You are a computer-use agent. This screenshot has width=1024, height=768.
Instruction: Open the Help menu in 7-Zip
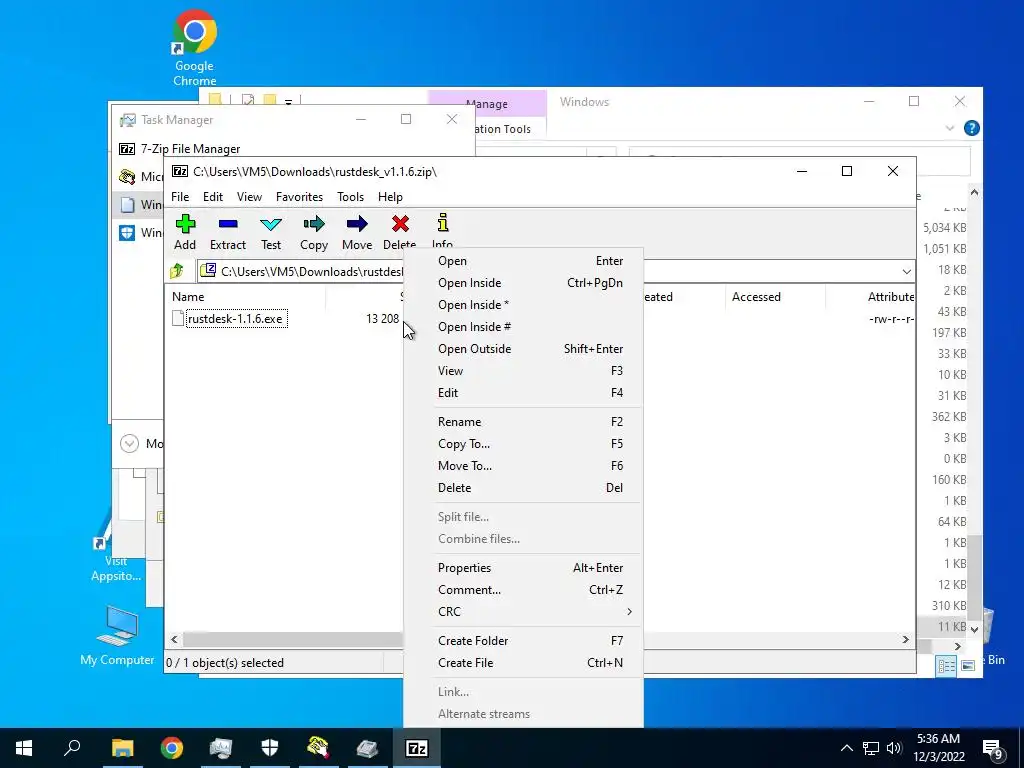point(390,197)
